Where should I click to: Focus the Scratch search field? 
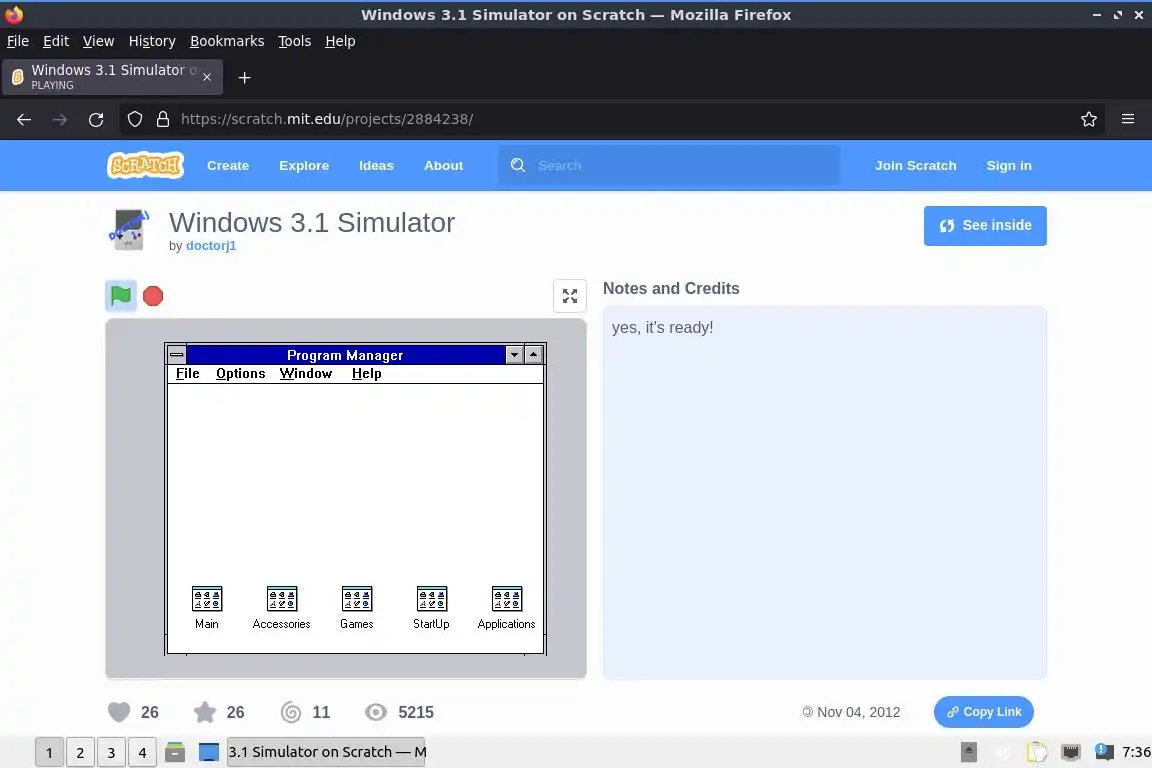(669, 165)
